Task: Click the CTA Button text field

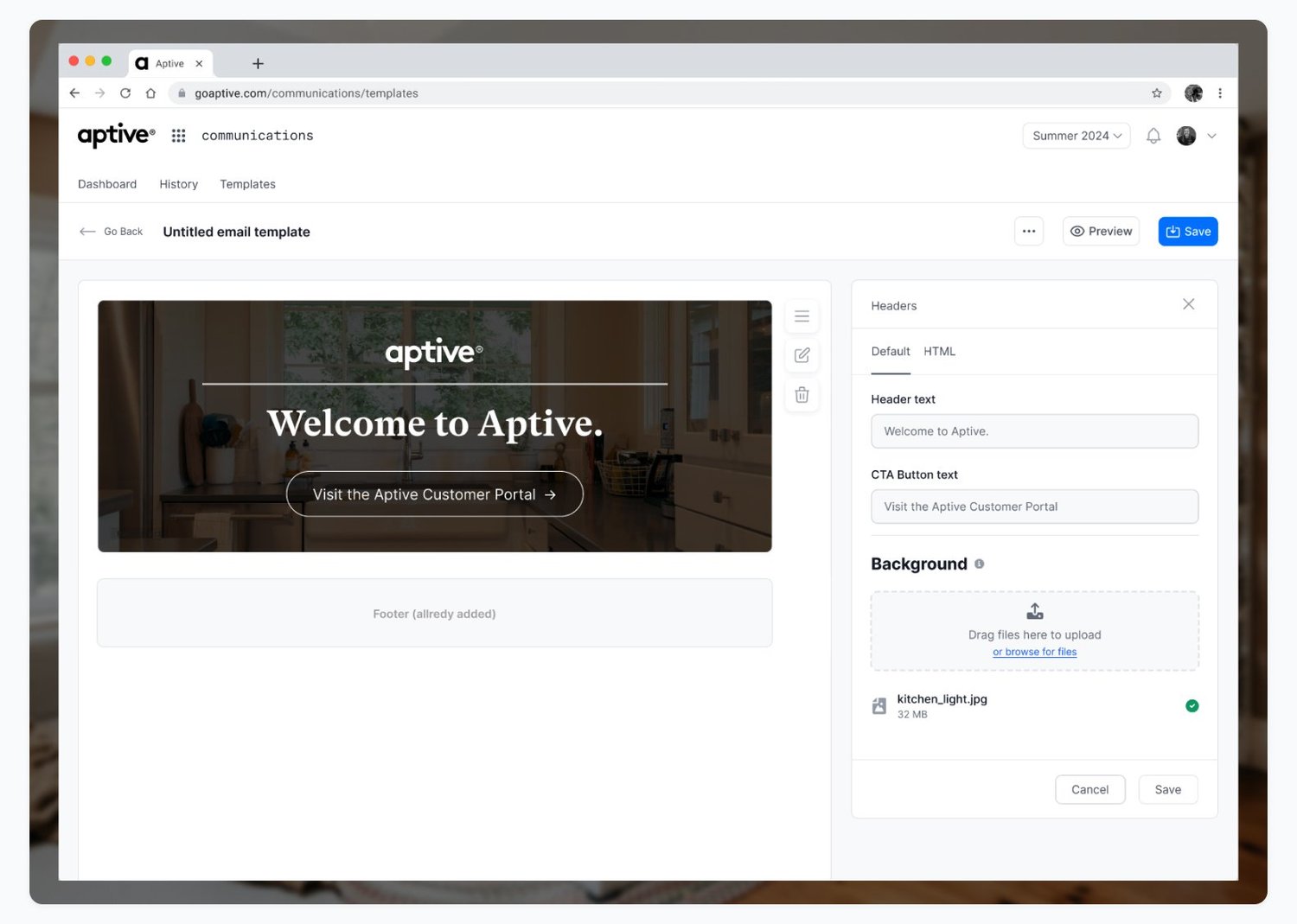Action: (1035, 507)
